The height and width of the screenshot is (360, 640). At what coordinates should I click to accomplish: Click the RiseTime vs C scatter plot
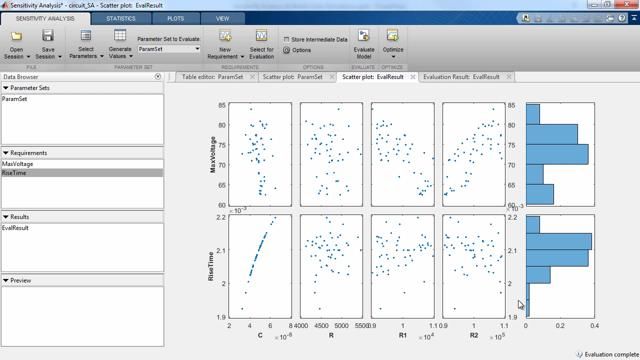coord(260,266)
